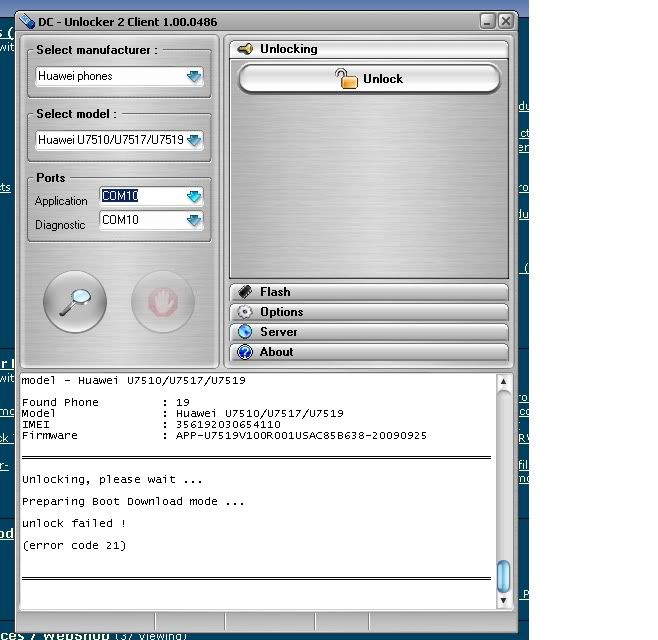Image resolution: width=658 pixels, height=640 pixels.
Task: Click the magnifier detect phone button
Action: pos(75,301)
